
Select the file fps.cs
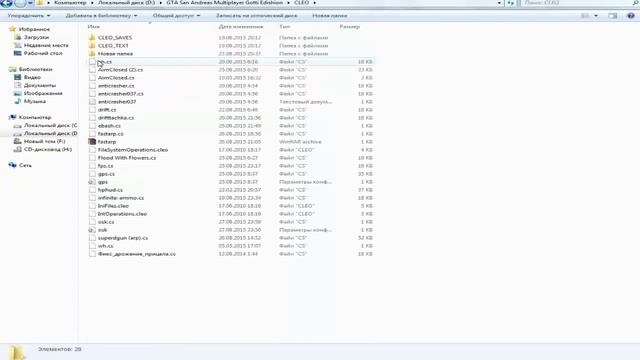[x=106, y=166]
